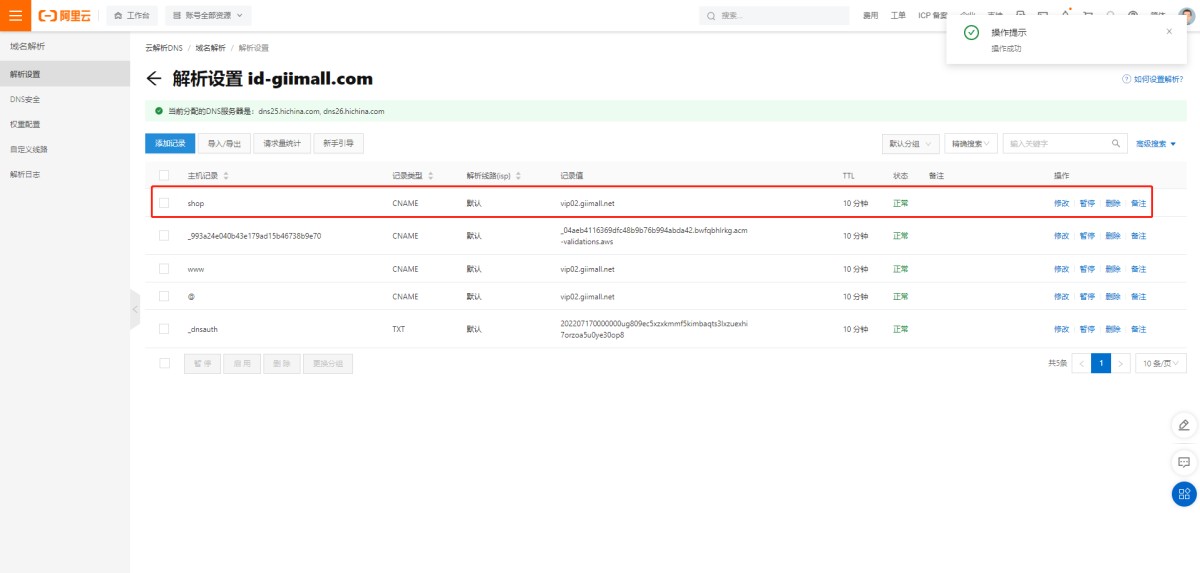Screen dimensions: 1200x573
Task: Check the checkbox for the shop record
Action: (164, 203)
